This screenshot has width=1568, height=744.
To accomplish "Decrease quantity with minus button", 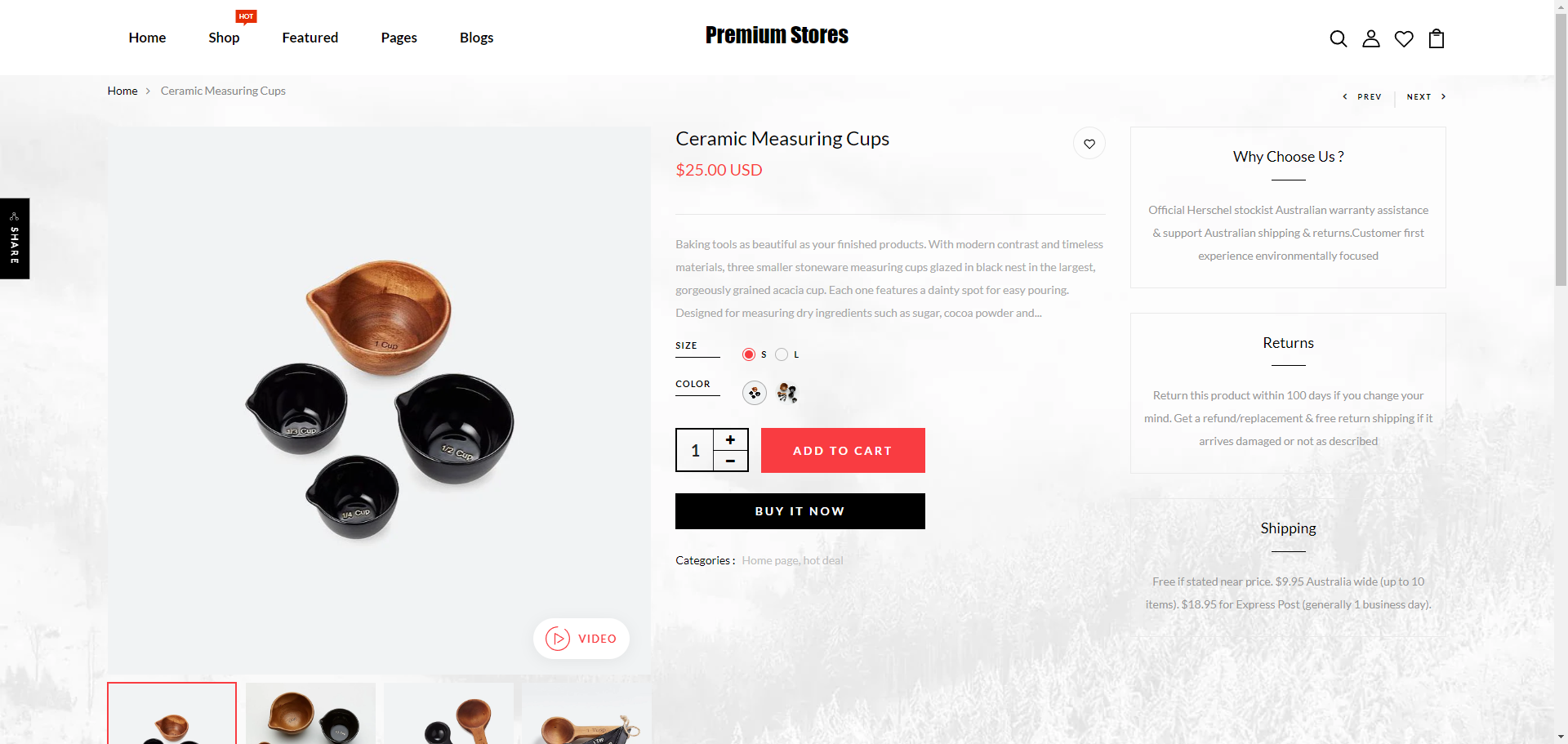I will tap(730, 461).
